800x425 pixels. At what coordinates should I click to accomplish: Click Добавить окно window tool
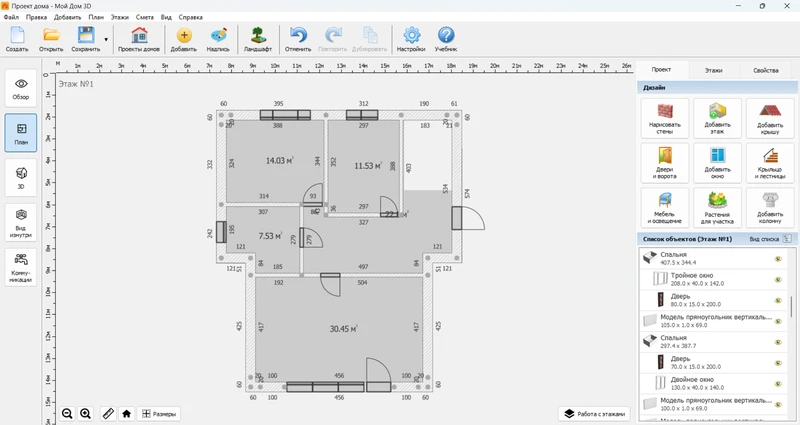click(717, 163)
